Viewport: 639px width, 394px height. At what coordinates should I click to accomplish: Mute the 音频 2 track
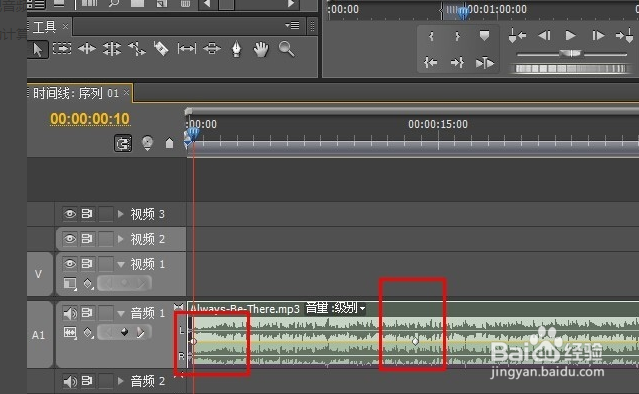point(70,381)
